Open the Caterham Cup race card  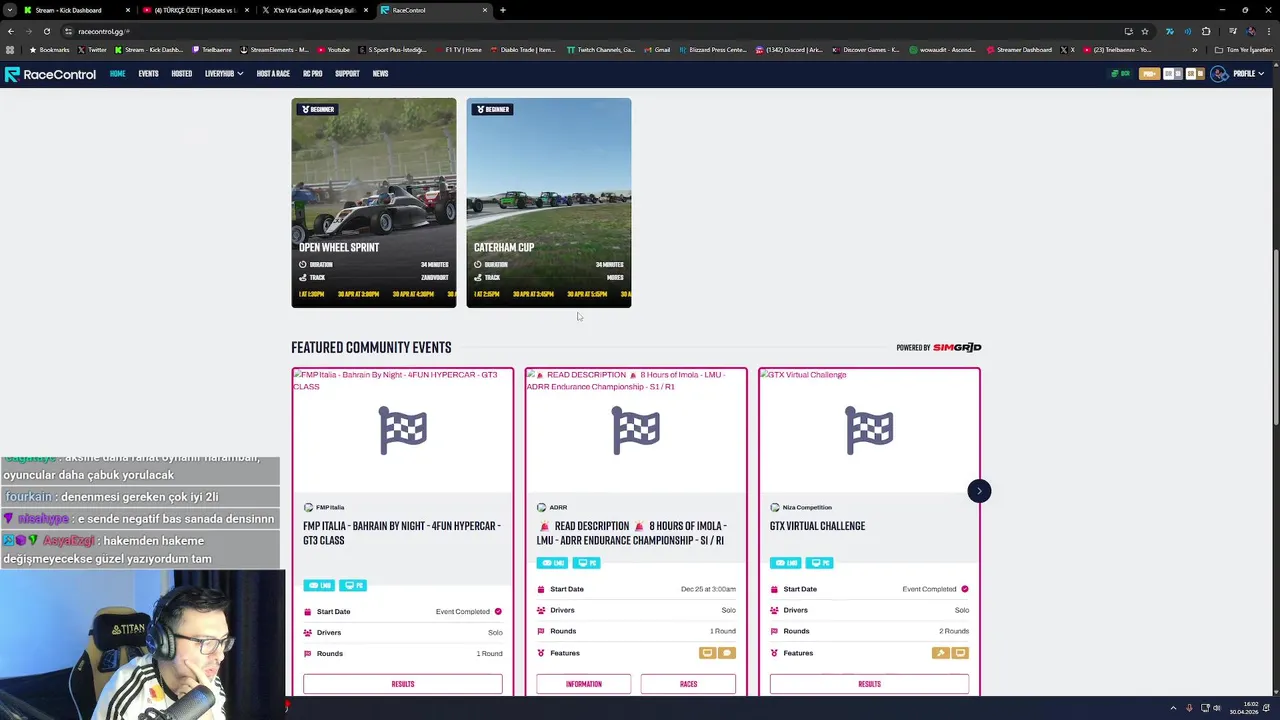549,202
